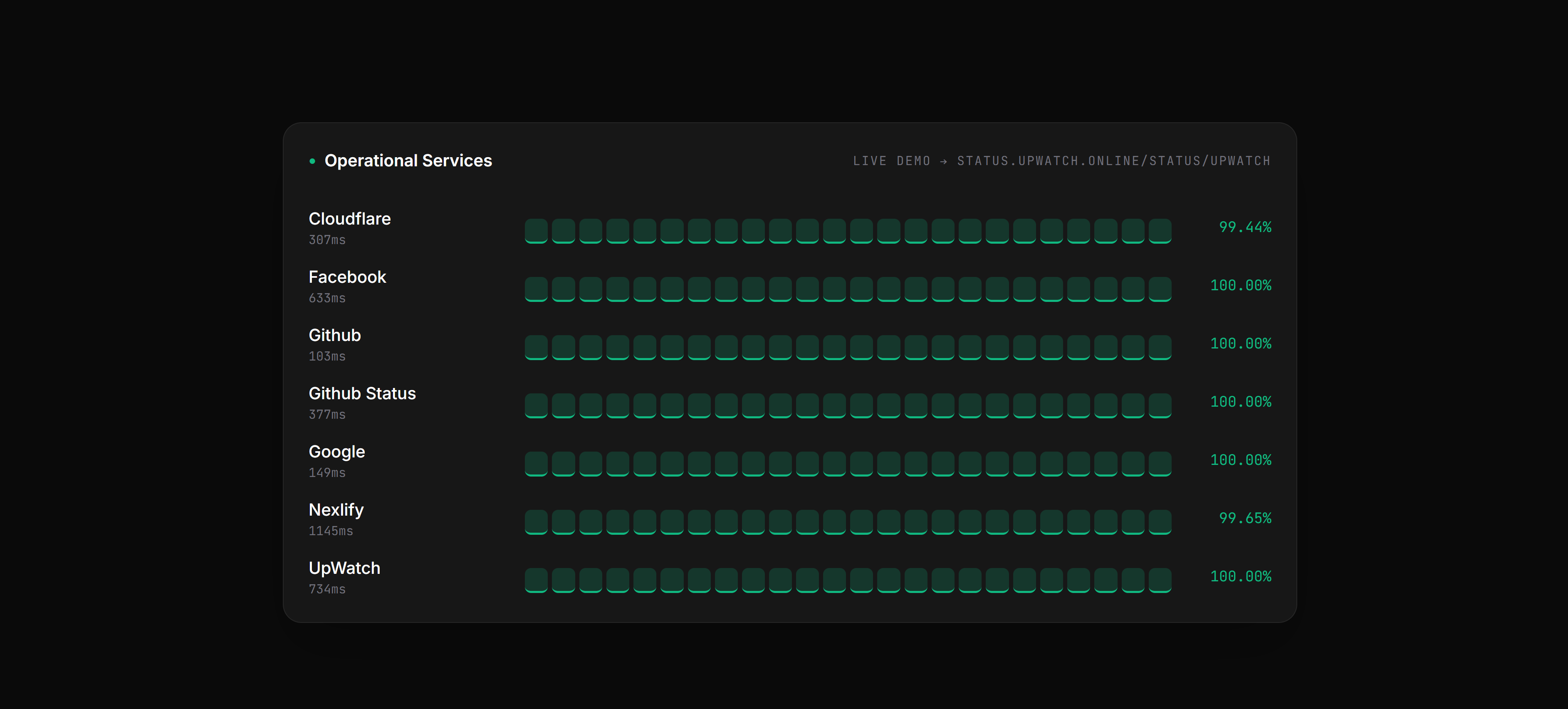
Task: Click Cloudflare's 99.44% uptime value
Action: click(1245, 227)
